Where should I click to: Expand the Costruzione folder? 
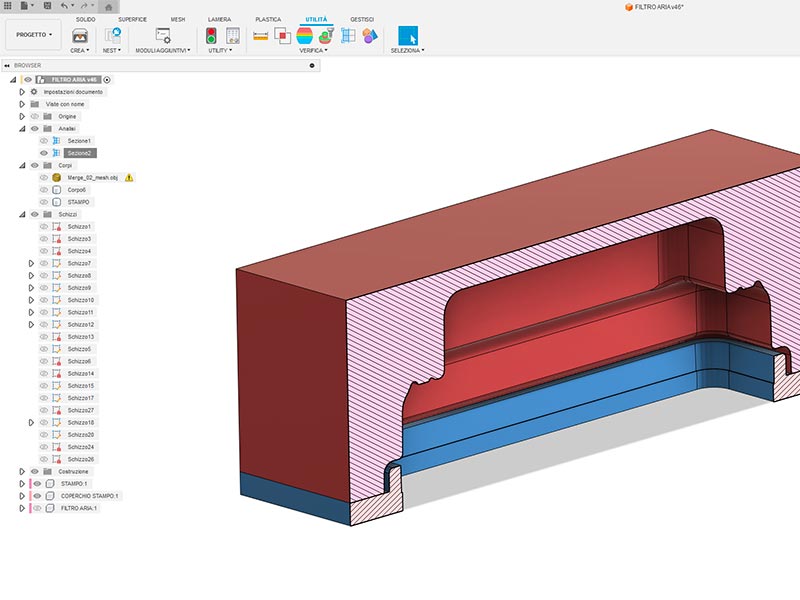[x=21, y=471]
